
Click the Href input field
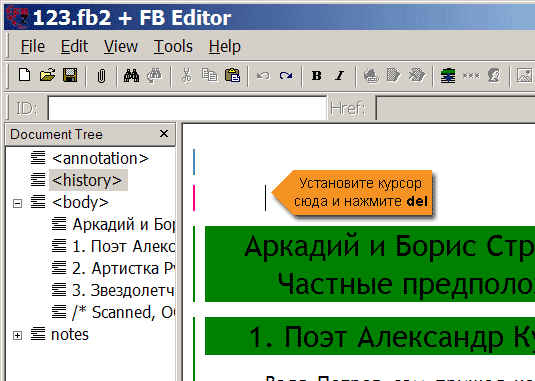click(455, 108)
